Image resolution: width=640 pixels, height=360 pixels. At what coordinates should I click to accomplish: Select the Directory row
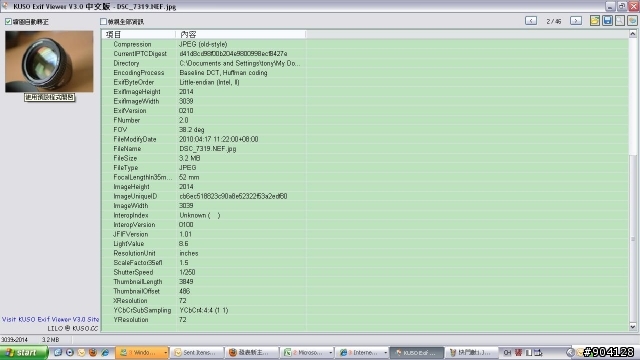click(x=365, y=63)
